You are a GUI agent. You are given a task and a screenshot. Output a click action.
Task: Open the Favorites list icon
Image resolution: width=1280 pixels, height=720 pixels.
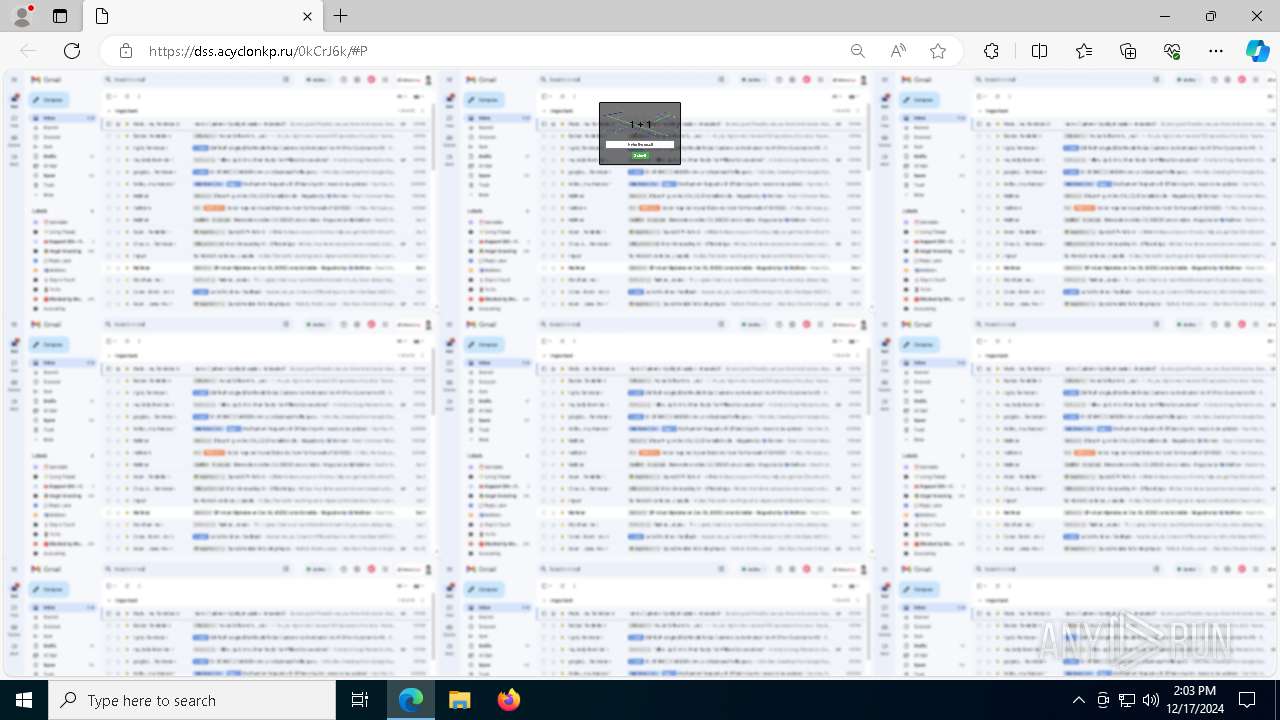1084,51
